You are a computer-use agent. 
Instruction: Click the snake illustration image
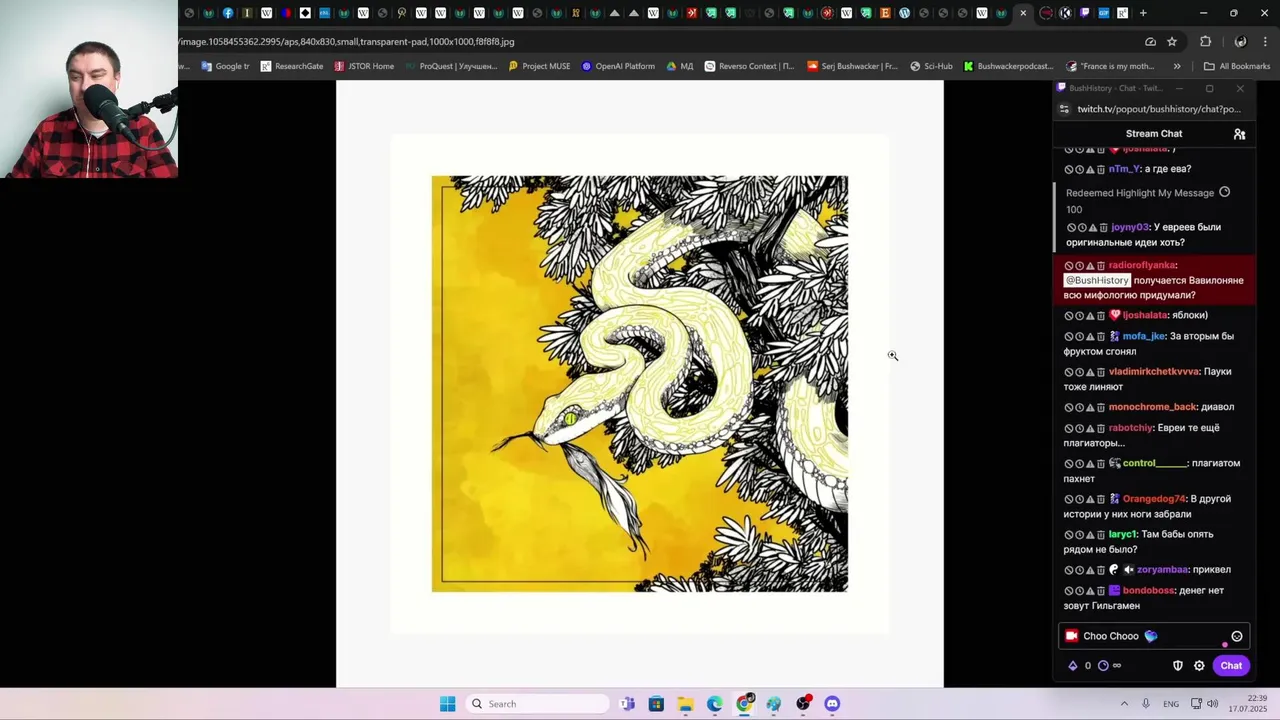640,384
